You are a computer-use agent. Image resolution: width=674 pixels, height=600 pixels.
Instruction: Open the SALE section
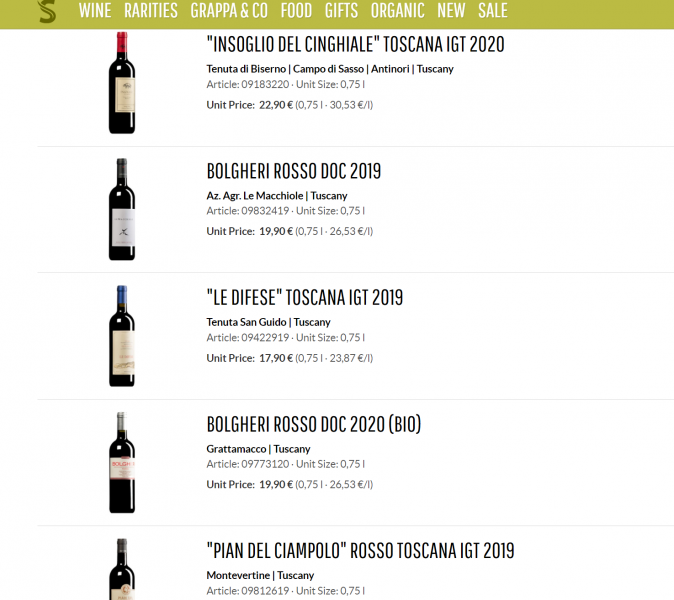click(x=493, y=11)
